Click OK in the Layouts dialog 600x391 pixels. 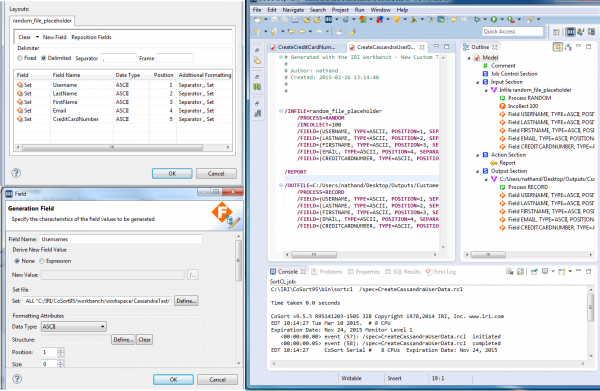click(x=172, y=173)
